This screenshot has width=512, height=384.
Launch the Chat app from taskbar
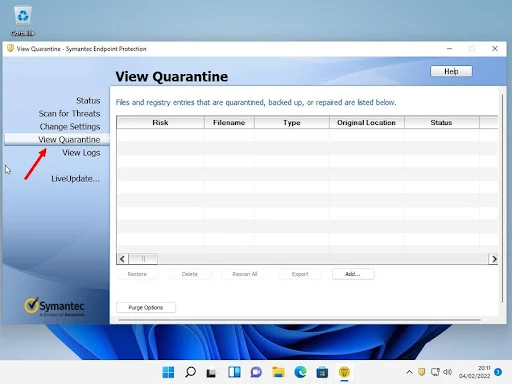pos(256,372)
